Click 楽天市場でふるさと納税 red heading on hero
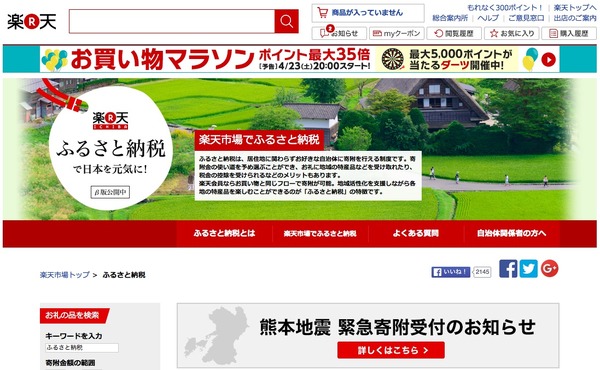Image resolution: width=600 pixels, height=370 pixels. 259,140
